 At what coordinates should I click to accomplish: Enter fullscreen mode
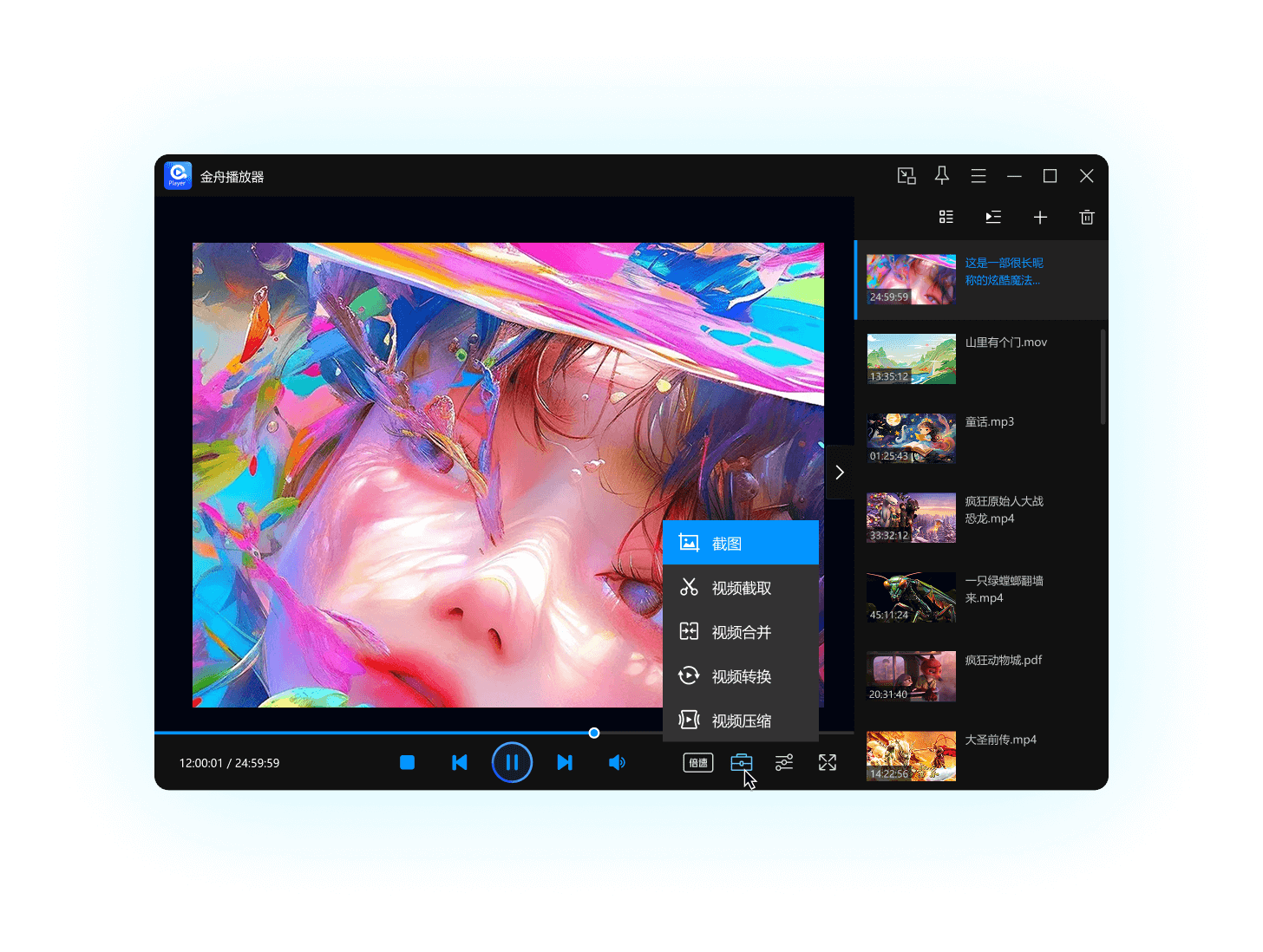point(828,763)
